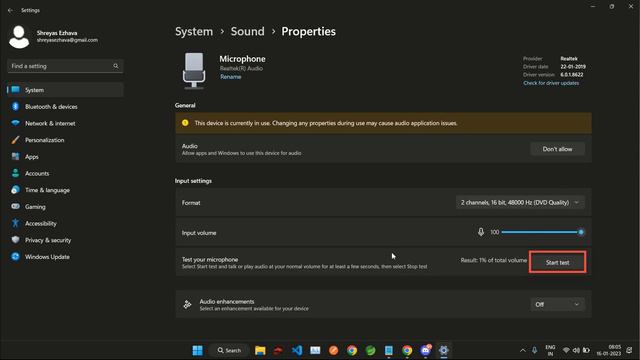The height and width of the screenshot is (360, 640).
Task: Click Start test for the microphone
Action: coord(558,262)
